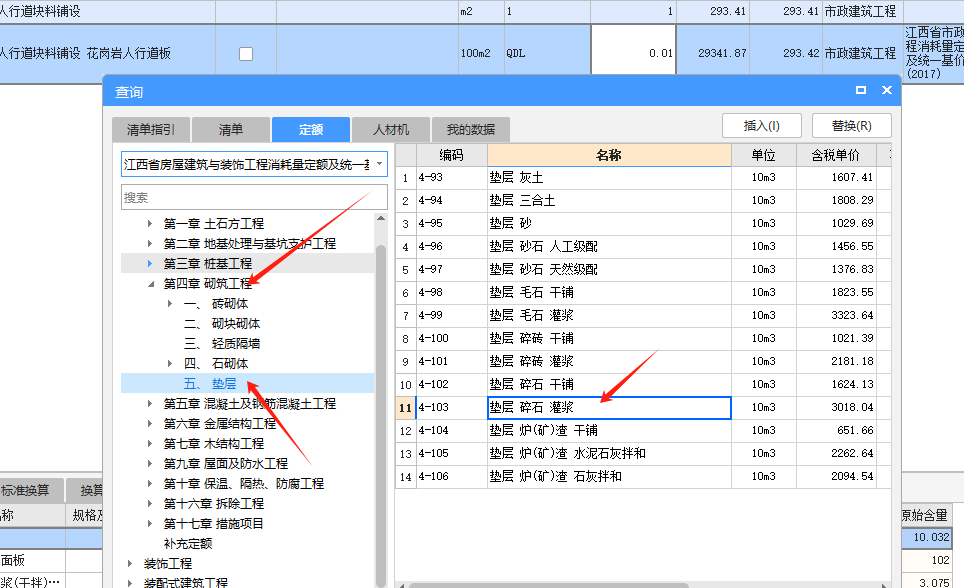Close the 查询 dialog

[887, 90]
